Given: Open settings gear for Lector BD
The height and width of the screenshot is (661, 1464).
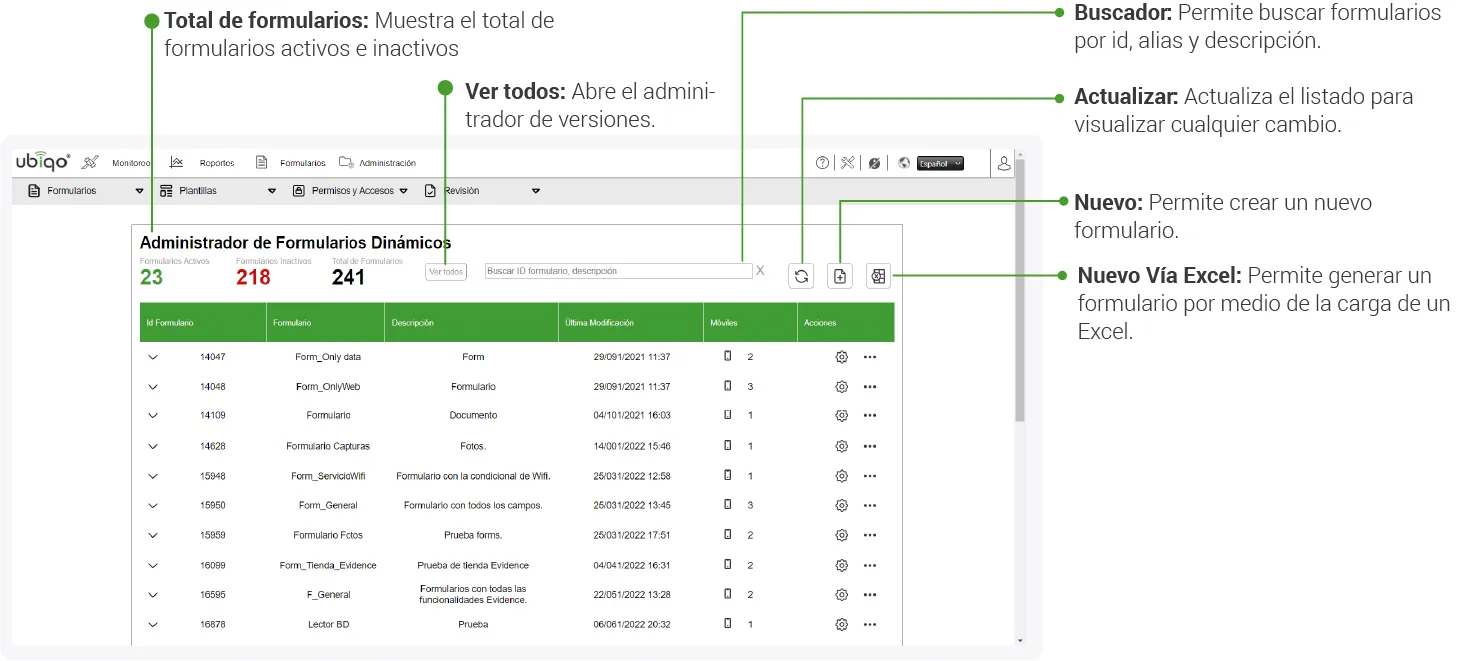Looking at the screenshot, I should [x=842, y=625].
